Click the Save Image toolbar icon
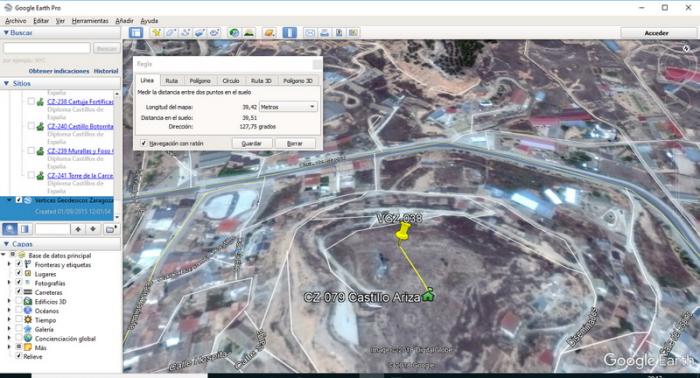The width and height of the screenshot is (700, 378). [x=339, y=33]
